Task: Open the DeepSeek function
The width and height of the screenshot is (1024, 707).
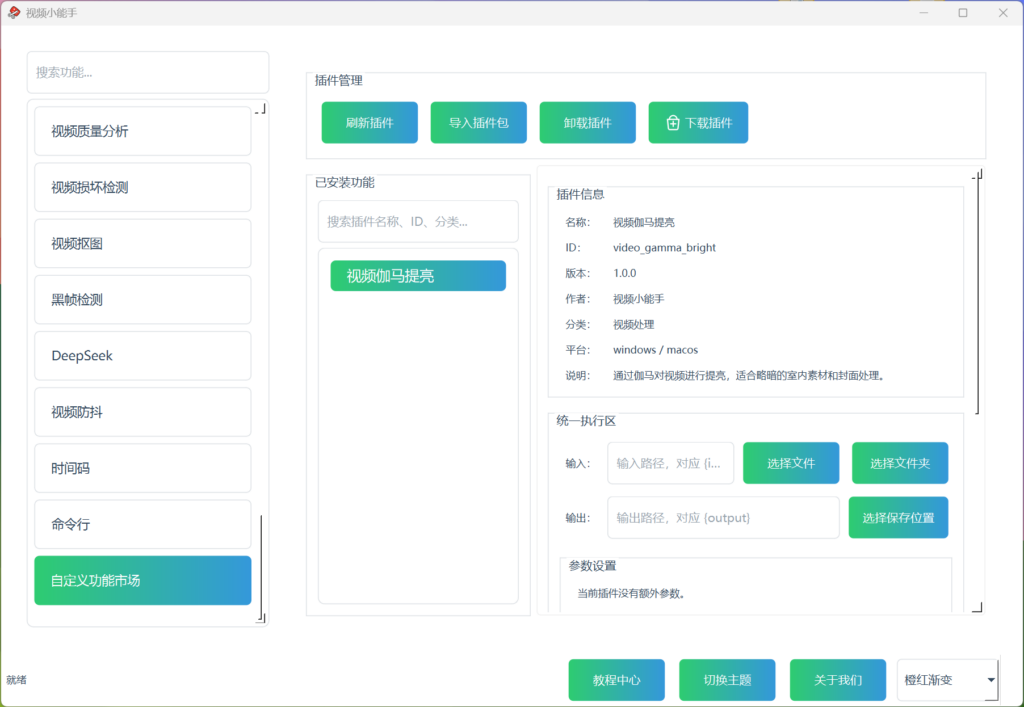Action: (143, 356)
